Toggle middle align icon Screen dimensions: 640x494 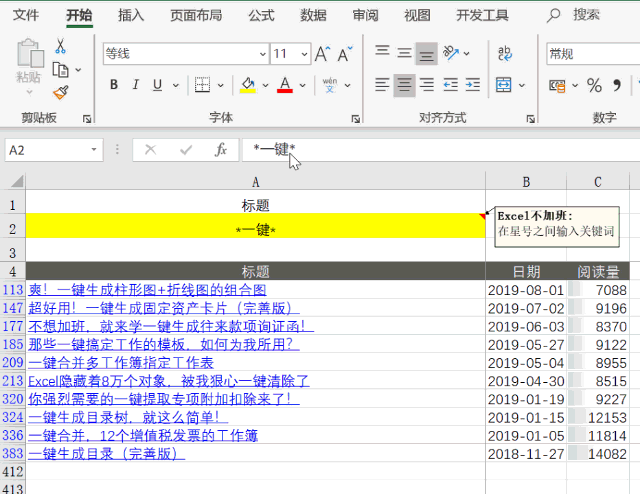tap(404, 53)
